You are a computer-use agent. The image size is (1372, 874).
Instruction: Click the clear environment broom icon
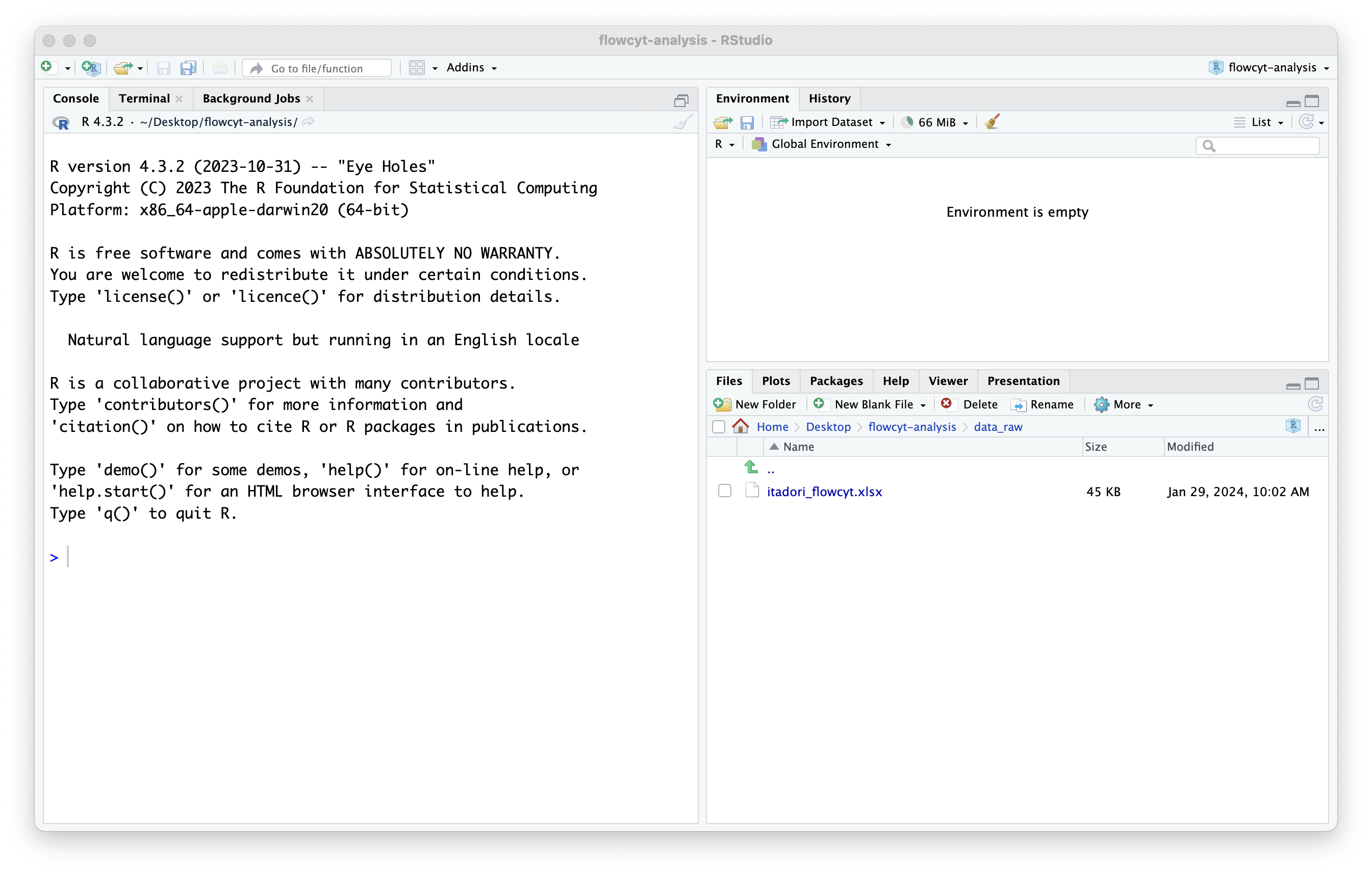(992, 122)
